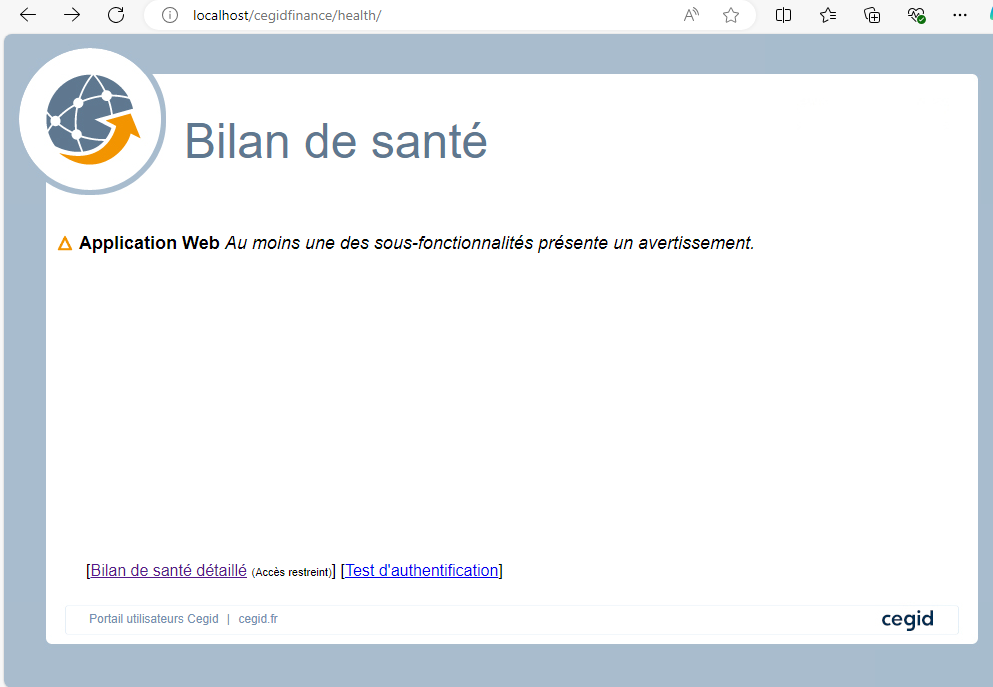993x687 pixels.
Task: Open Split screen view
Action: [784, 15]
